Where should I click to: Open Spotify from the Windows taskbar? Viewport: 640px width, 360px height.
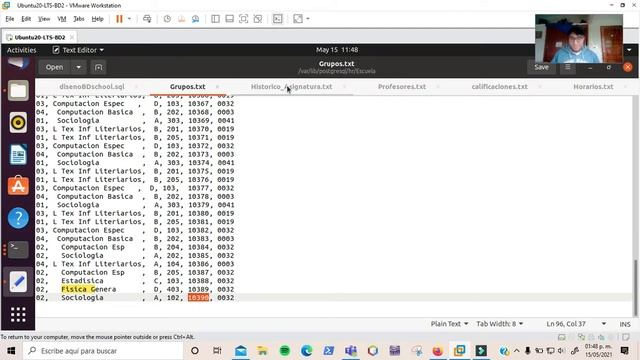click(x=284, y=351)
